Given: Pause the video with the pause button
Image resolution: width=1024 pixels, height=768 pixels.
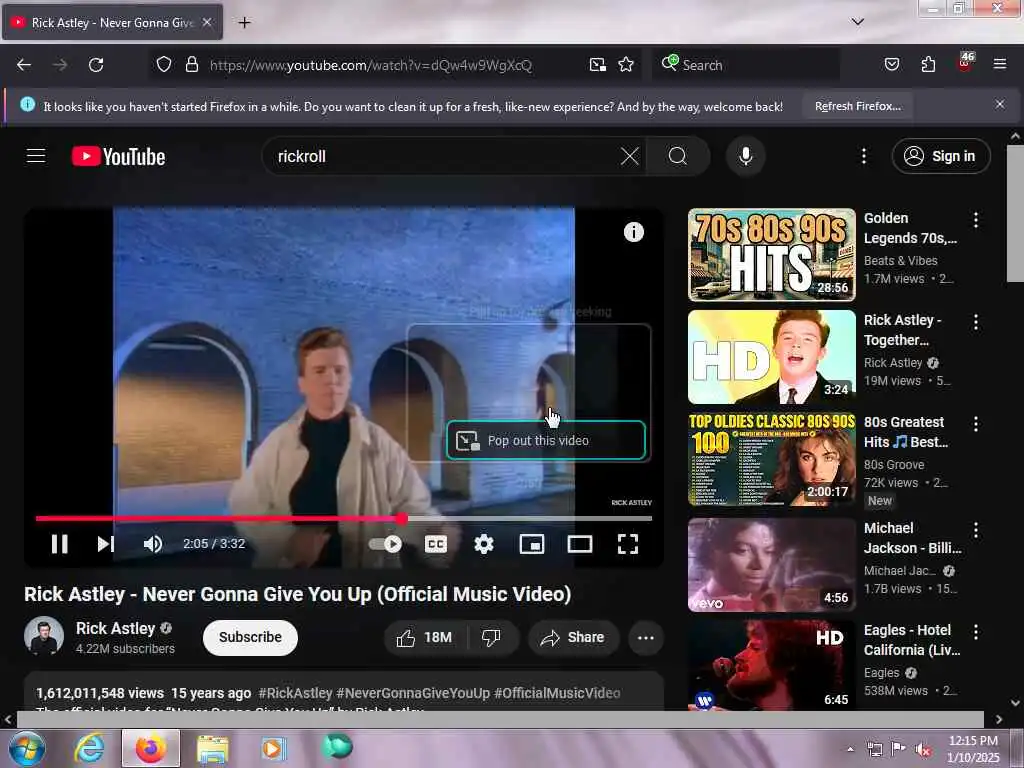Looking at the screenshot, I should pos(59,544).
